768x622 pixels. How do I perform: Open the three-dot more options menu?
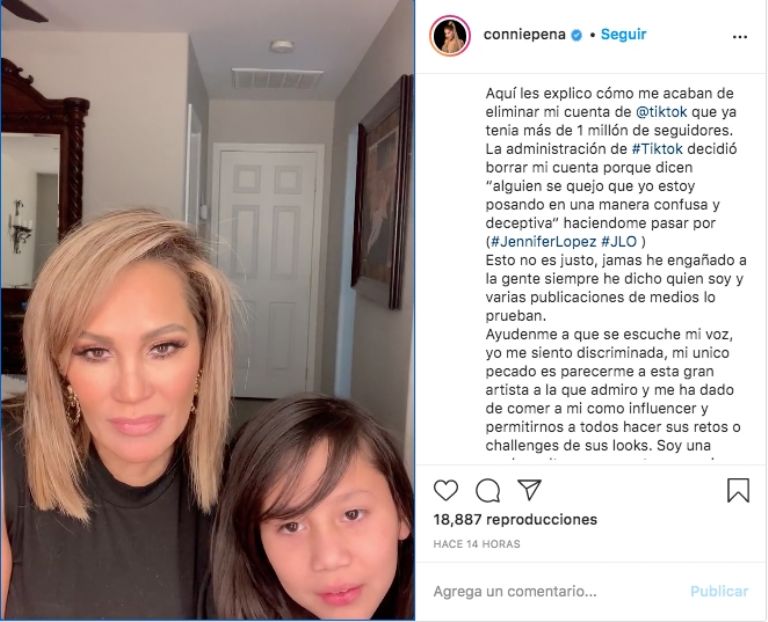[x=740, y=37]
